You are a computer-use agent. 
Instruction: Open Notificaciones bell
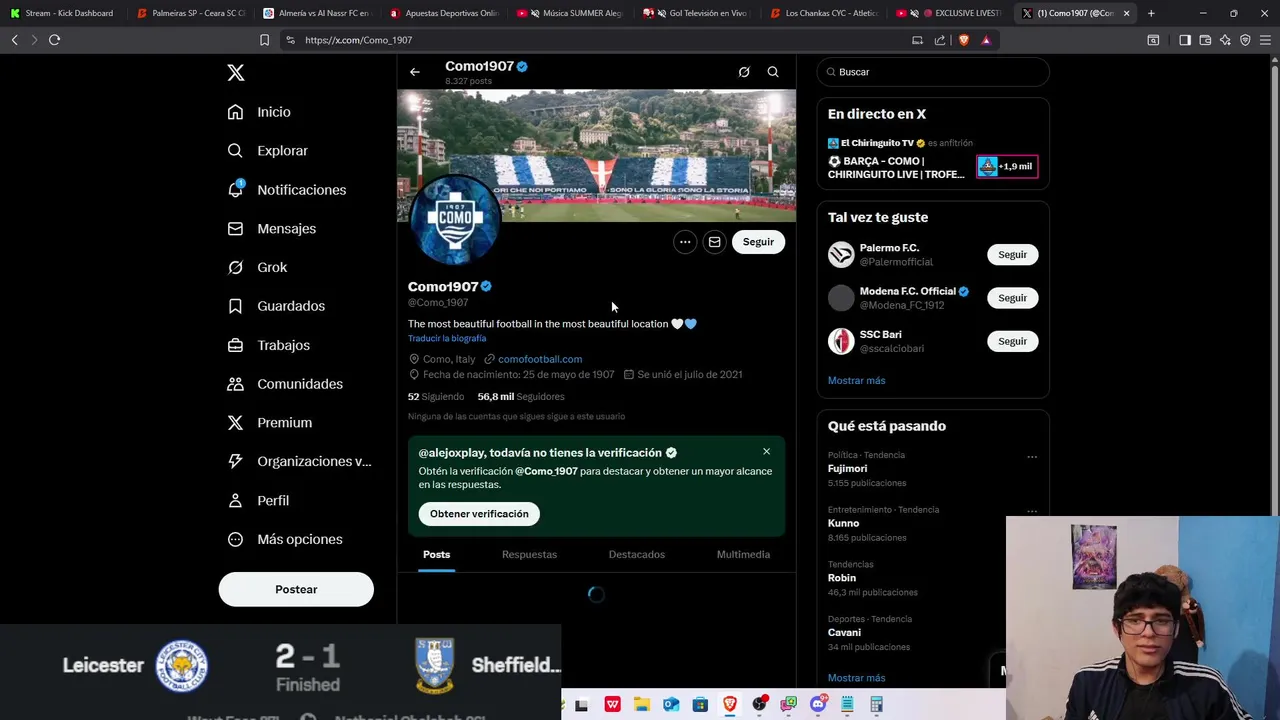pos(286,190)
